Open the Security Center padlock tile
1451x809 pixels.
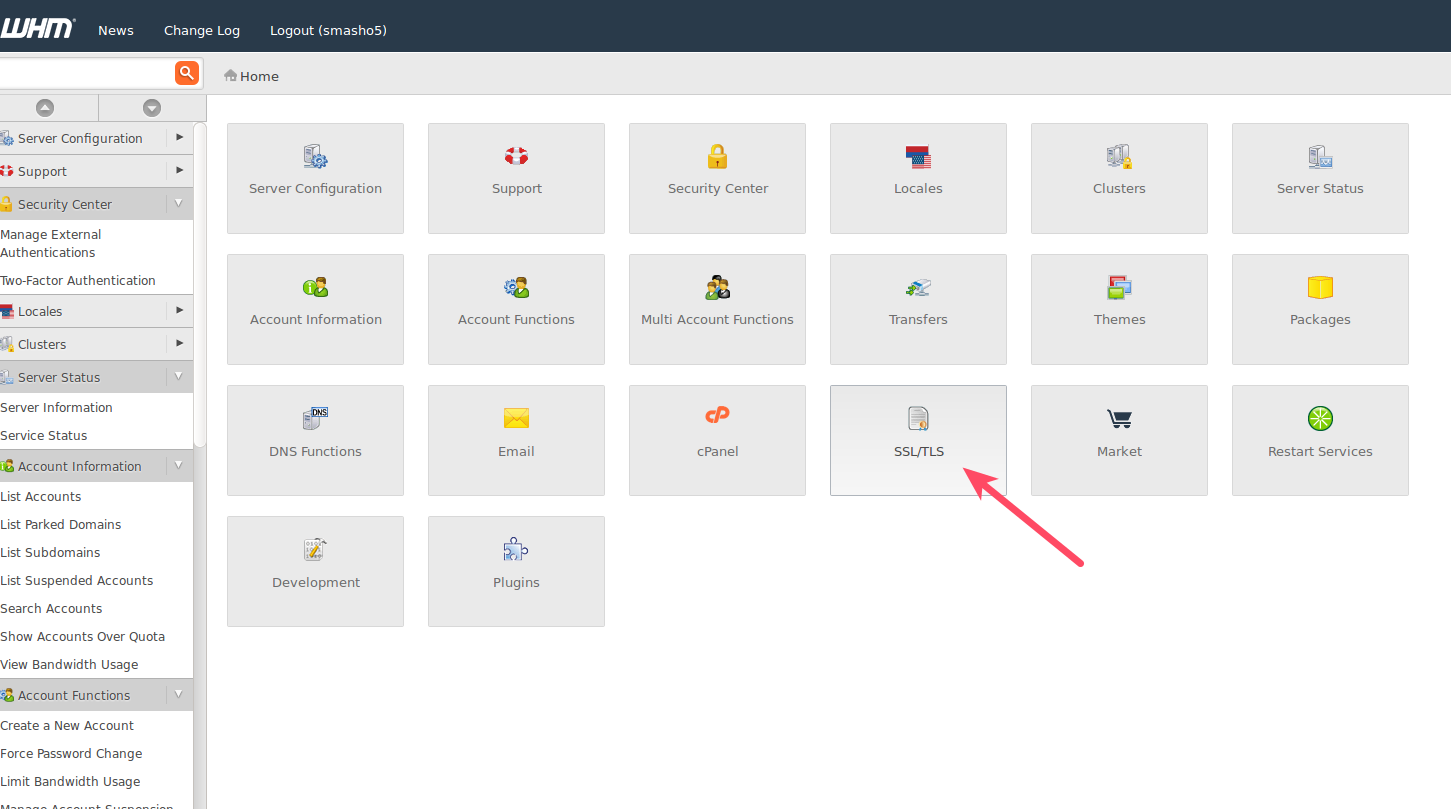(x=717, y=178)
